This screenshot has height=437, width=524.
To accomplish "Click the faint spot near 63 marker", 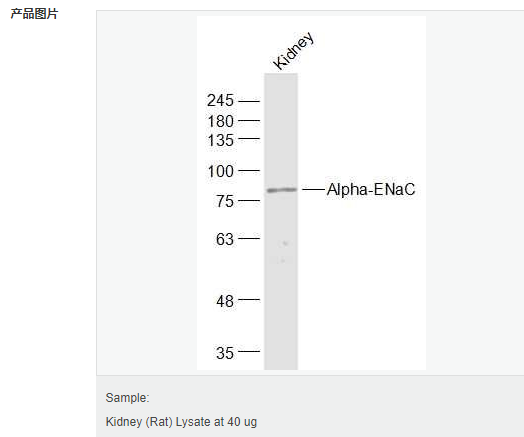I will (x=285, y=243).
